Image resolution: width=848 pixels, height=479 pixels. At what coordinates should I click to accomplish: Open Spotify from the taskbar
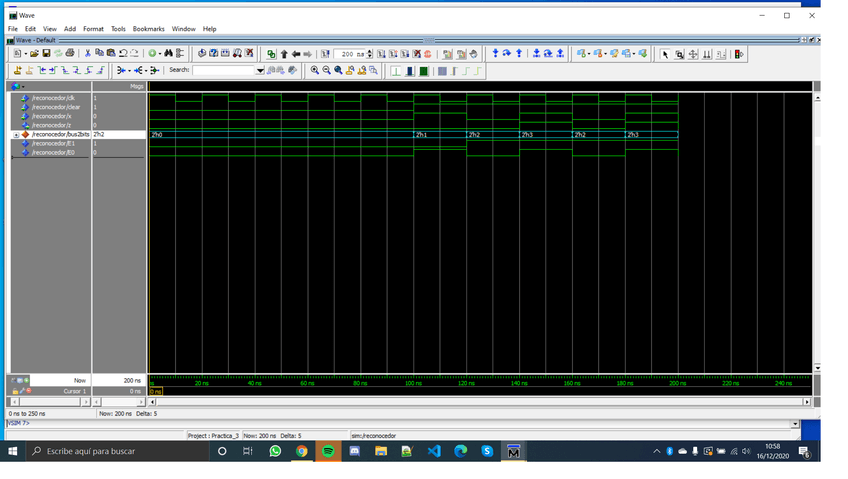328,451
